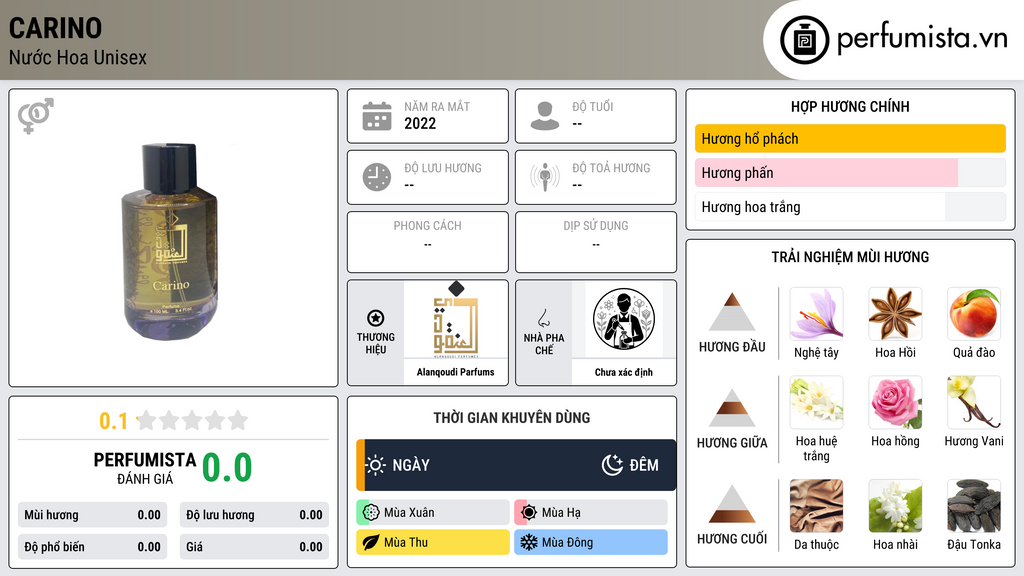The image size is (1024, 576).
Task: Click the Mùa Đông season label
Action: (x=567, y=542)
